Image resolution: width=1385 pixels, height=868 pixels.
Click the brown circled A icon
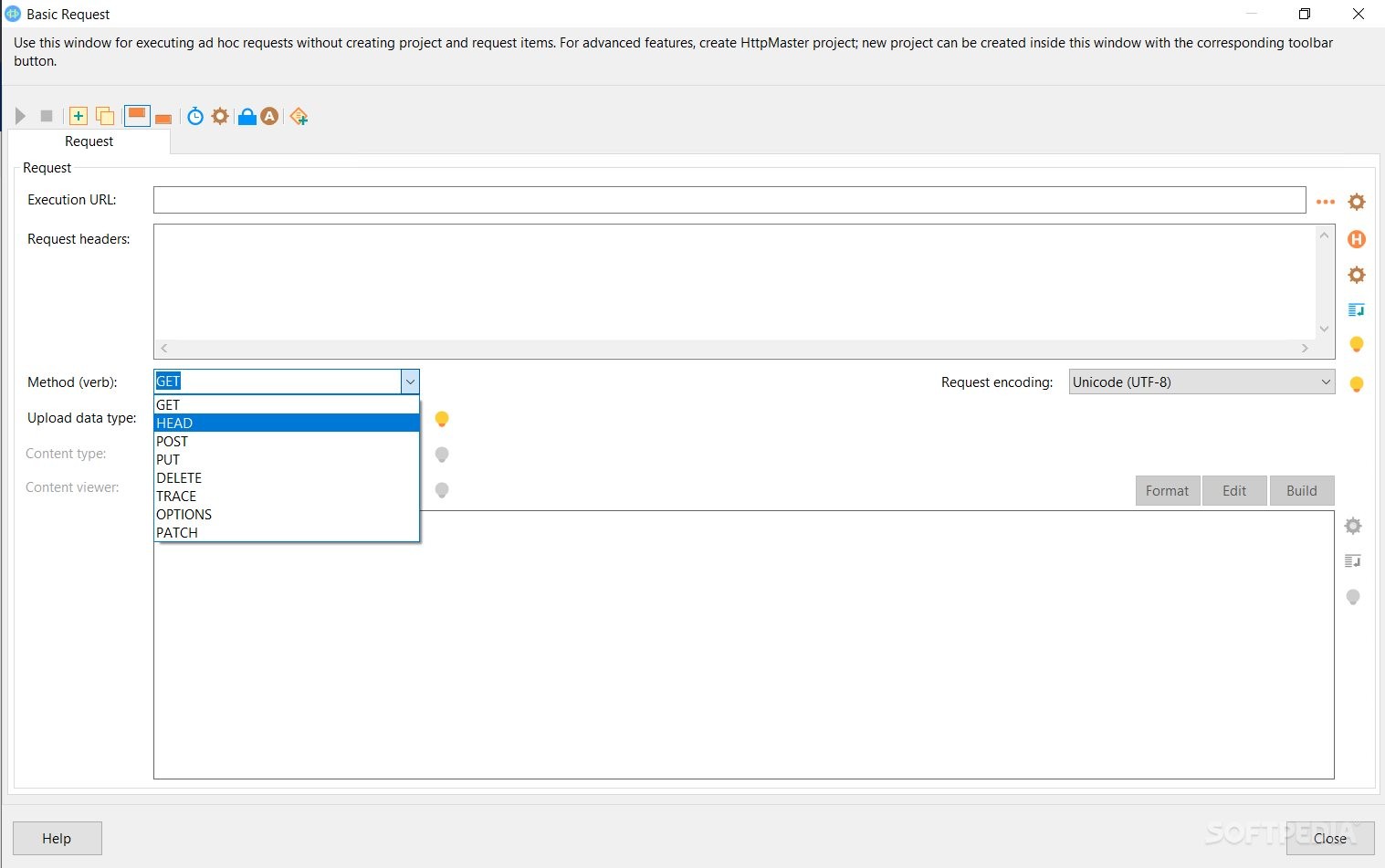point(269,116)
